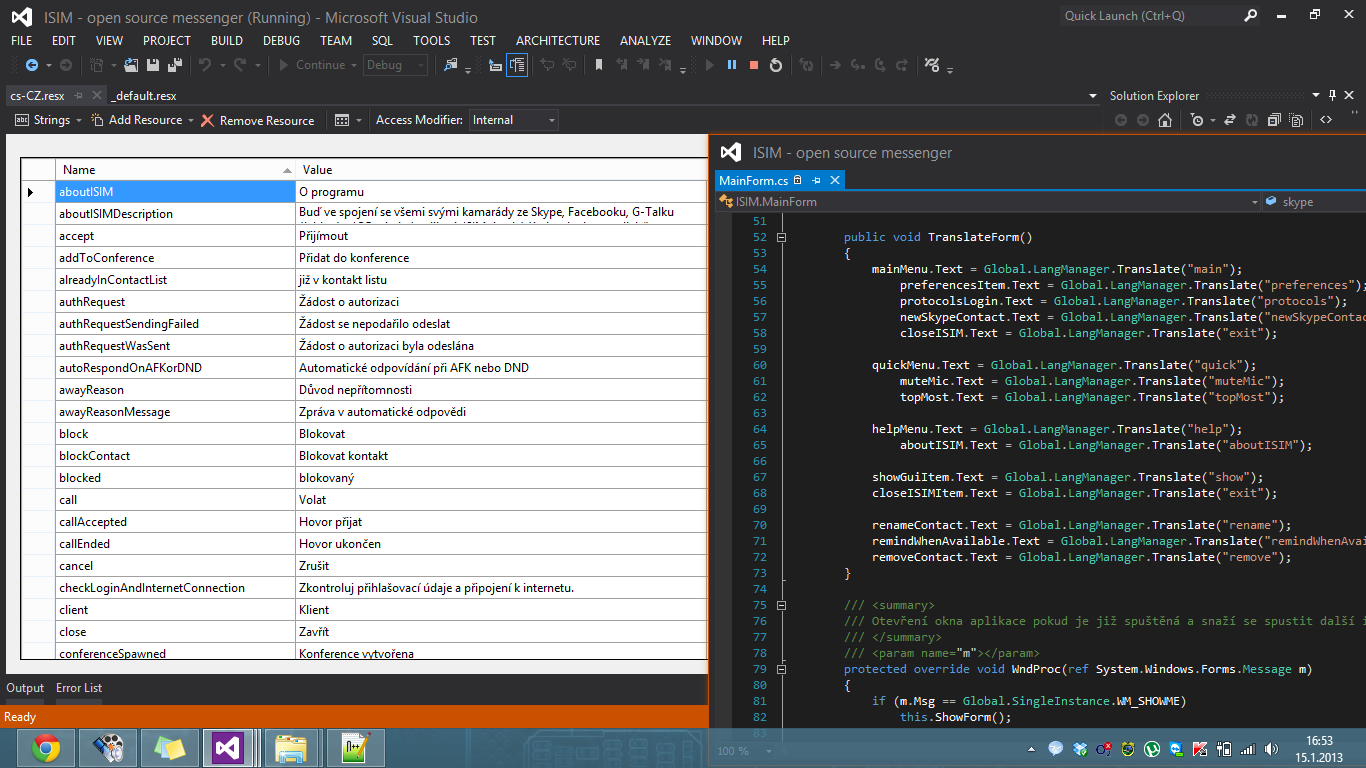Click File Explorer icon in taskbar
The image size is (1366, 768).
(x=292, y=748)
